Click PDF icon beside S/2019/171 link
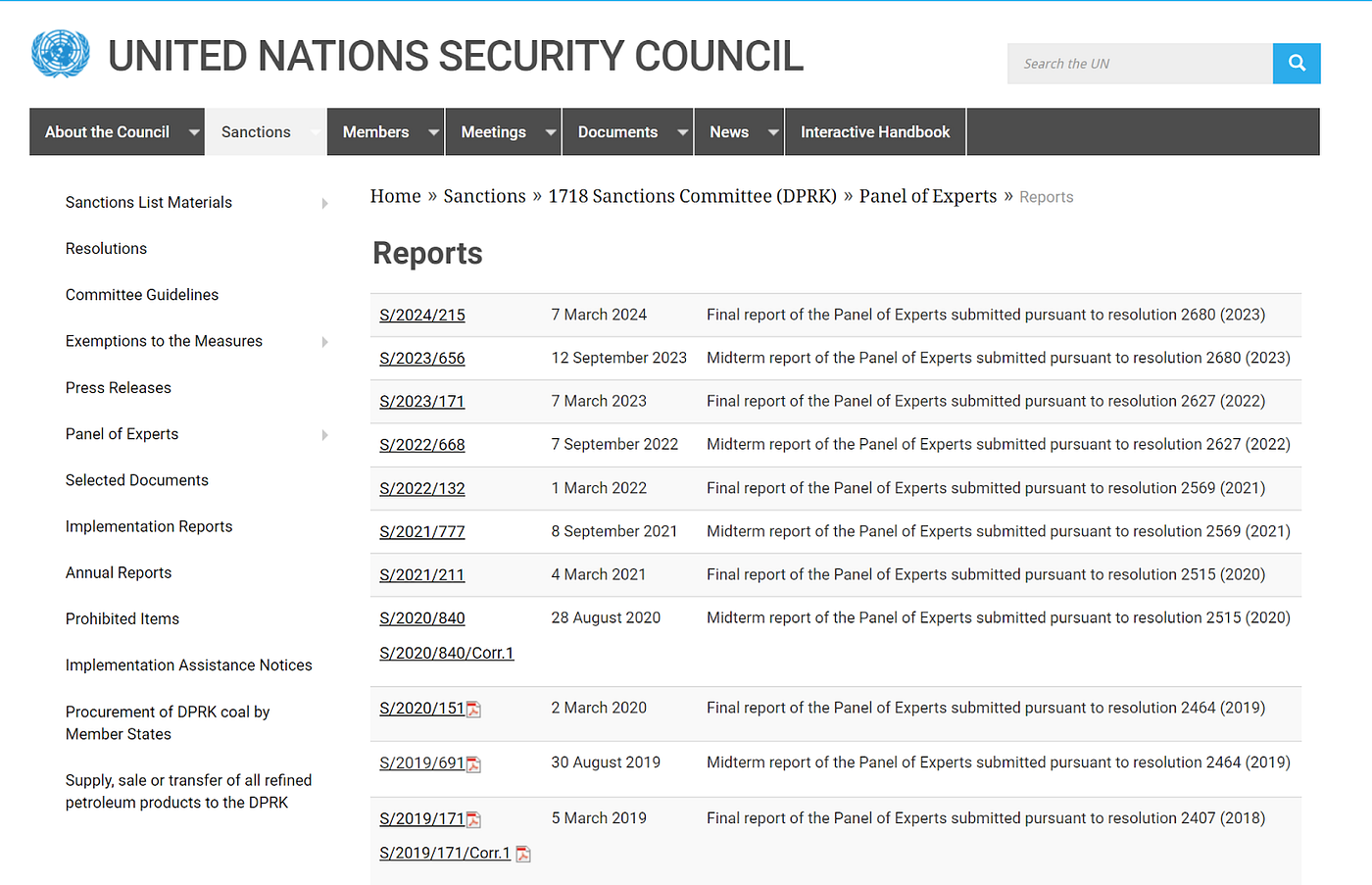The image size is (1372, 885). (474, 820)
